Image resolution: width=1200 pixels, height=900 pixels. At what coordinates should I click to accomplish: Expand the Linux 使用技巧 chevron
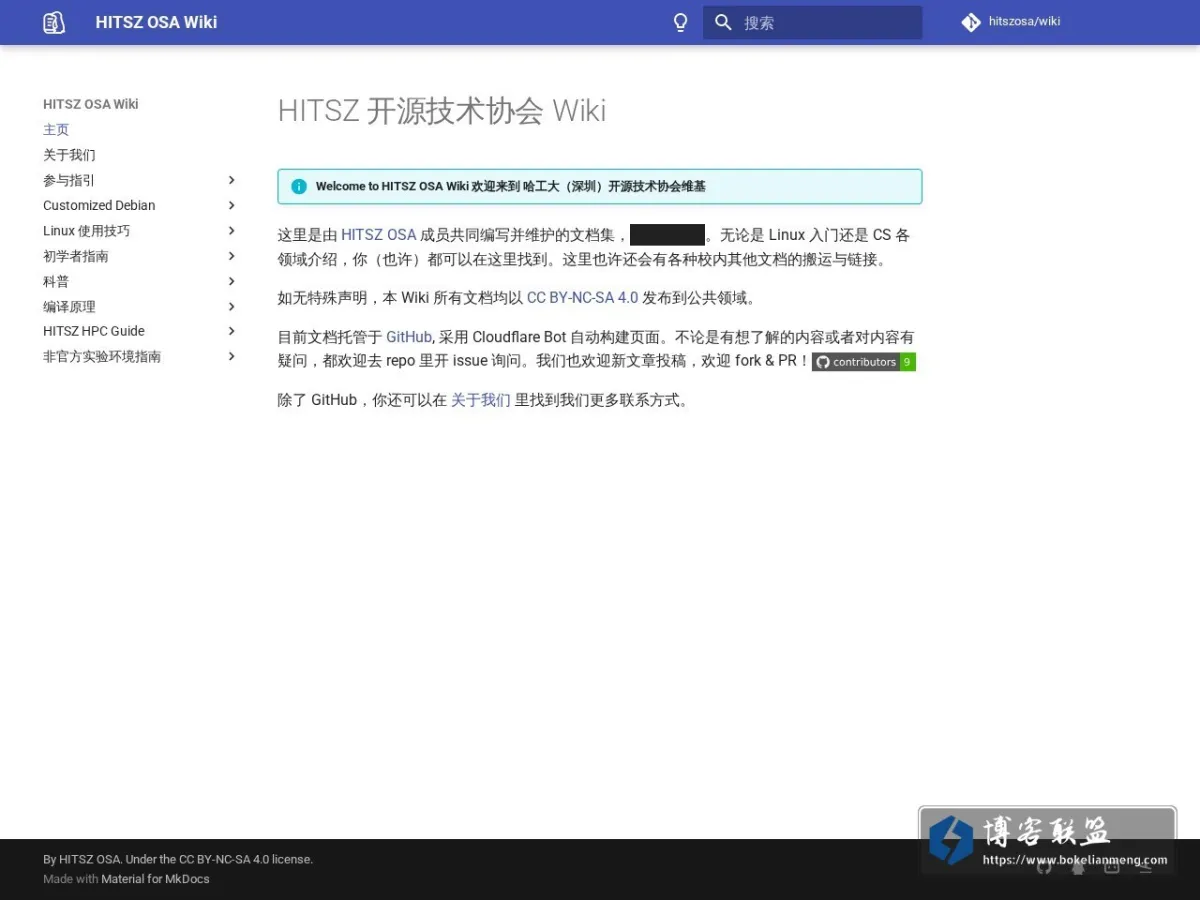coord(231,231)
